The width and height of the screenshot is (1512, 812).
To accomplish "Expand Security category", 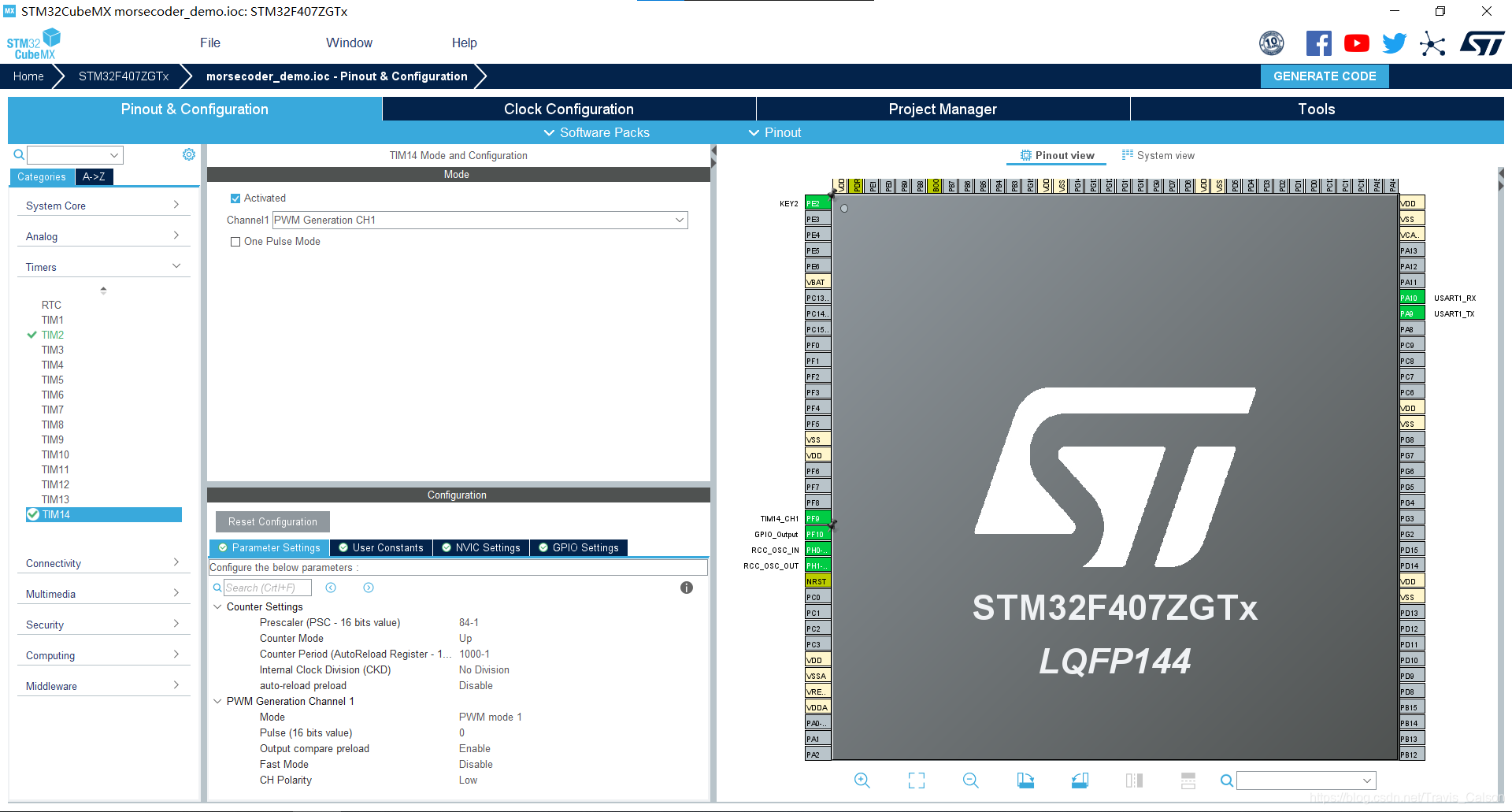I will [103, 625].
